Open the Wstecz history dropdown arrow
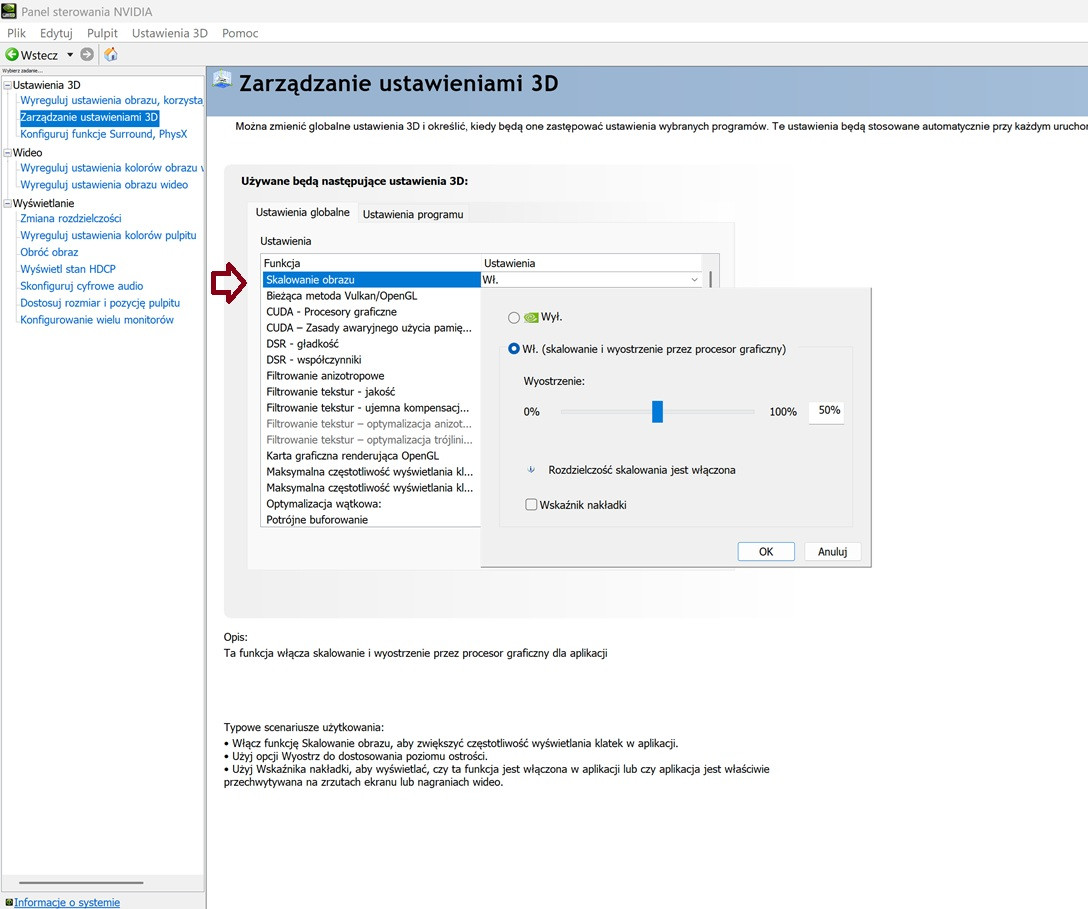 [69, 55]
